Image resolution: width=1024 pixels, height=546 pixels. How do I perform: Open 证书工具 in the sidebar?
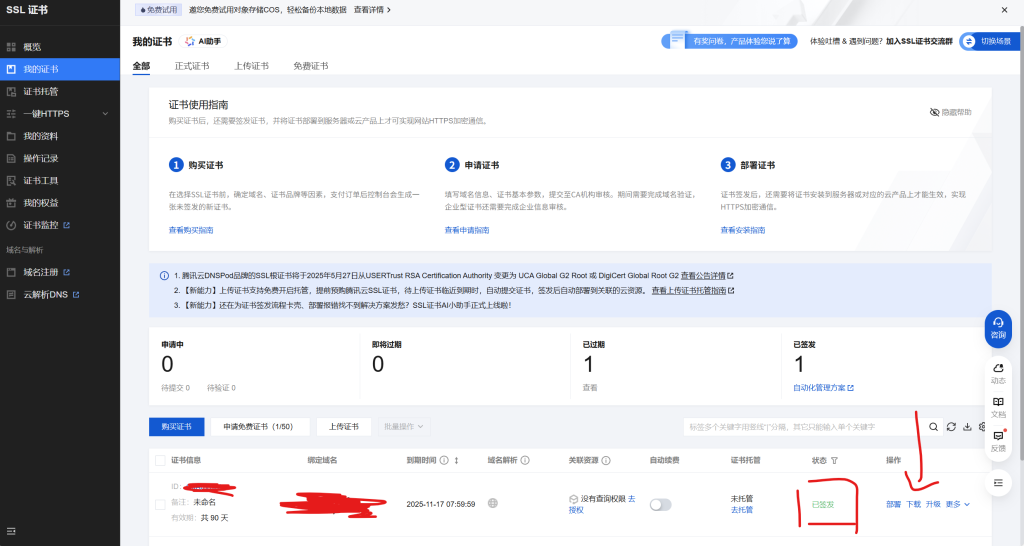(40, 180)
